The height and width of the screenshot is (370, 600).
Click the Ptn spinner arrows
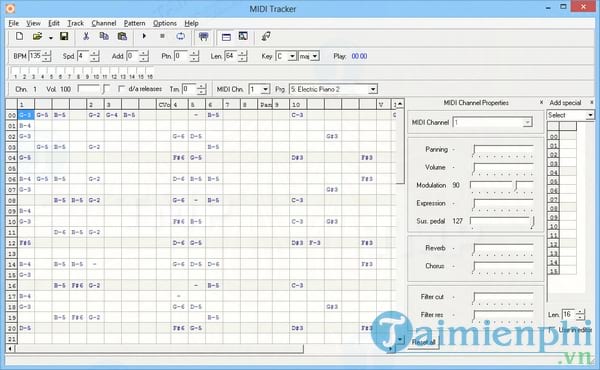194,56
